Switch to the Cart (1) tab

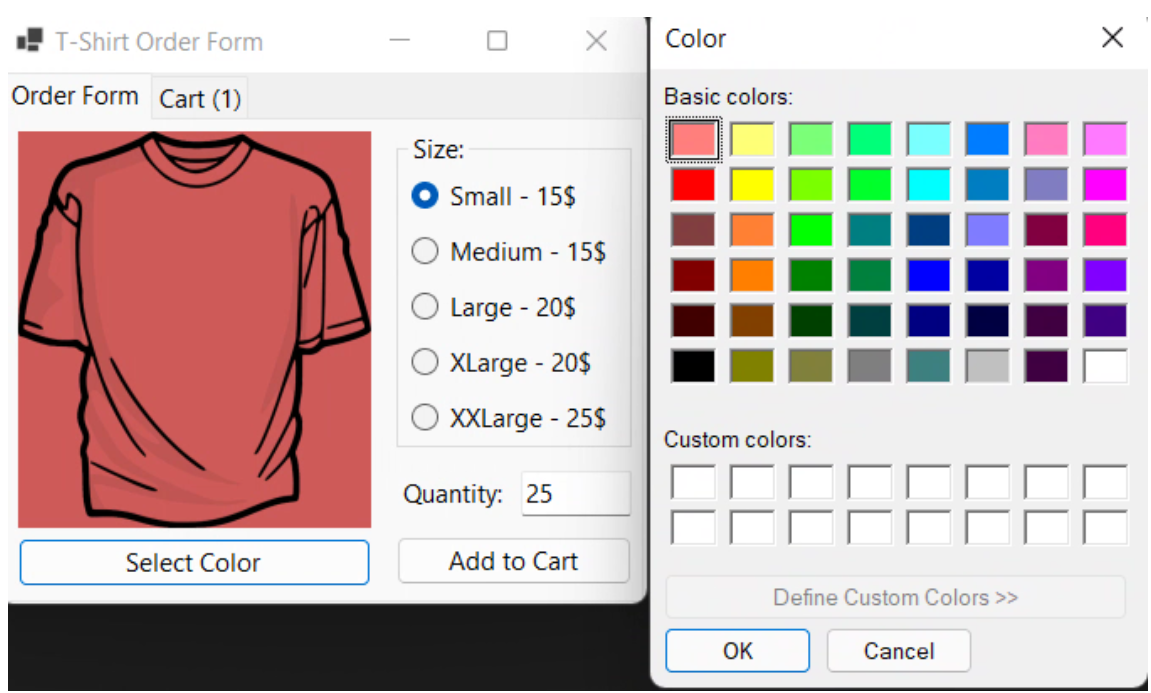[x=199, y=97]
